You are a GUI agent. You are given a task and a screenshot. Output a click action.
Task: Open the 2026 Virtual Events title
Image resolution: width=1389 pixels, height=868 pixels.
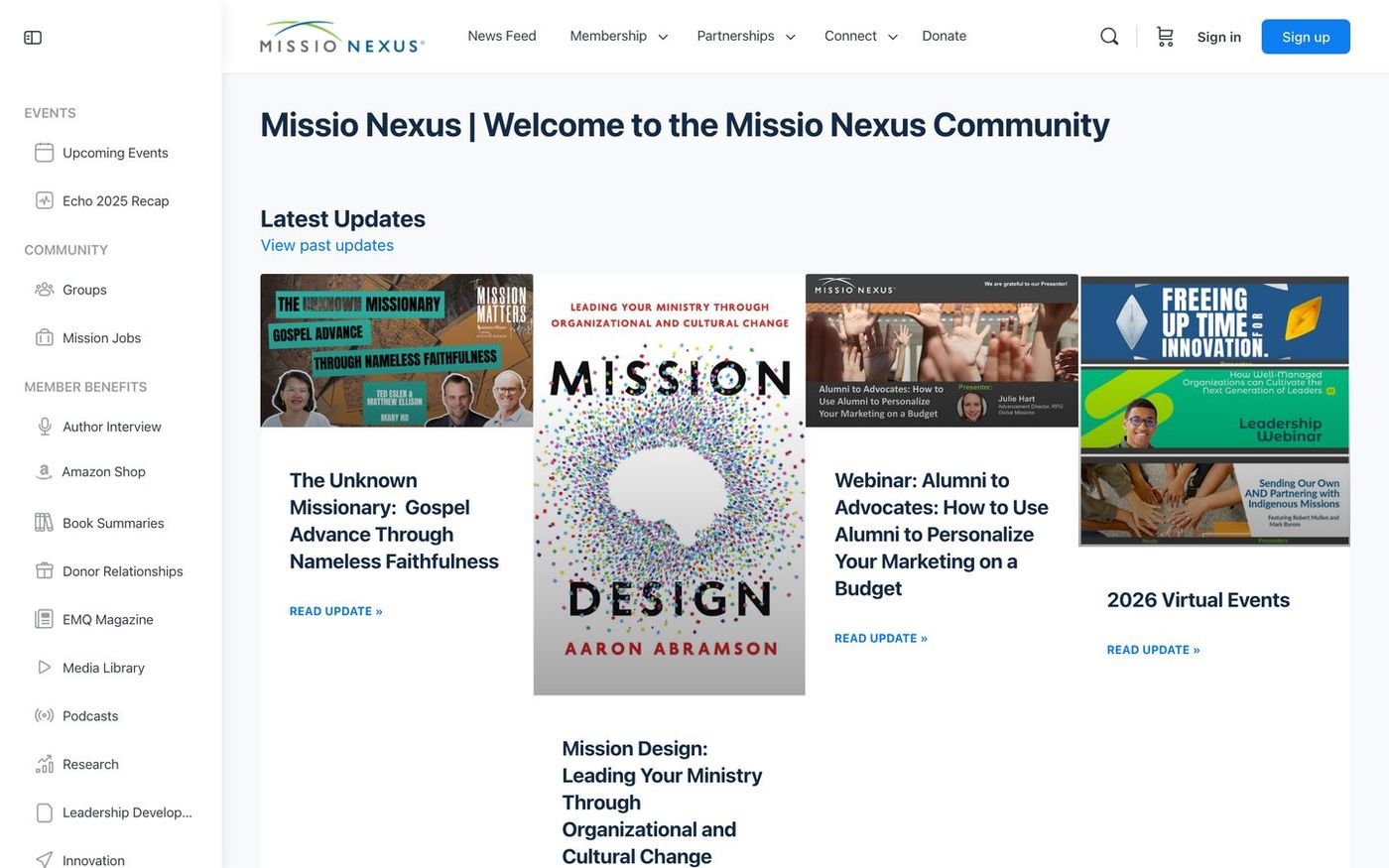point(1199,600)
